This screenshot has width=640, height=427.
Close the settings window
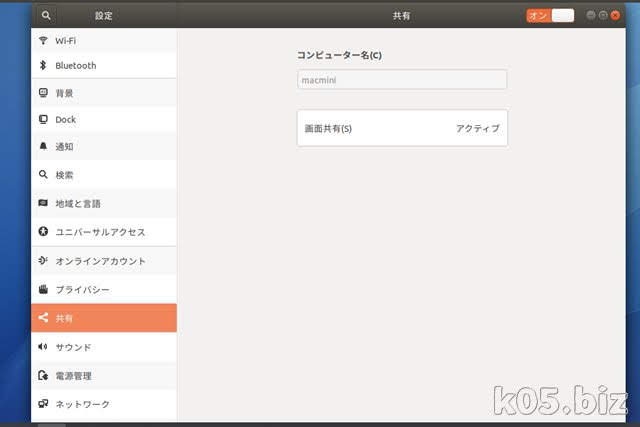[615, 15]
